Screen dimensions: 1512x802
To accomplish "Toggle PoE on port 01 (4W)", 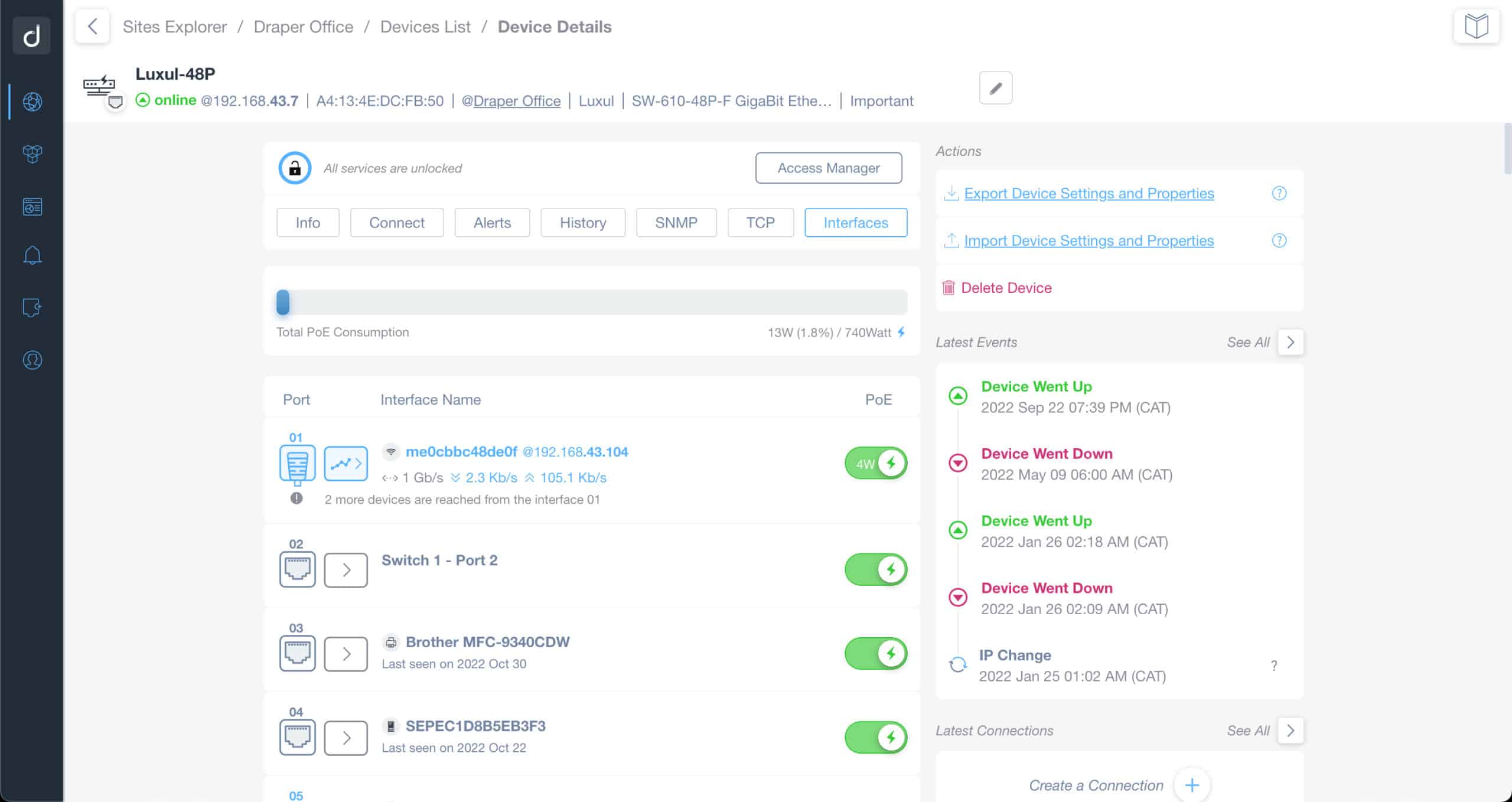I will tap(876, 464).
